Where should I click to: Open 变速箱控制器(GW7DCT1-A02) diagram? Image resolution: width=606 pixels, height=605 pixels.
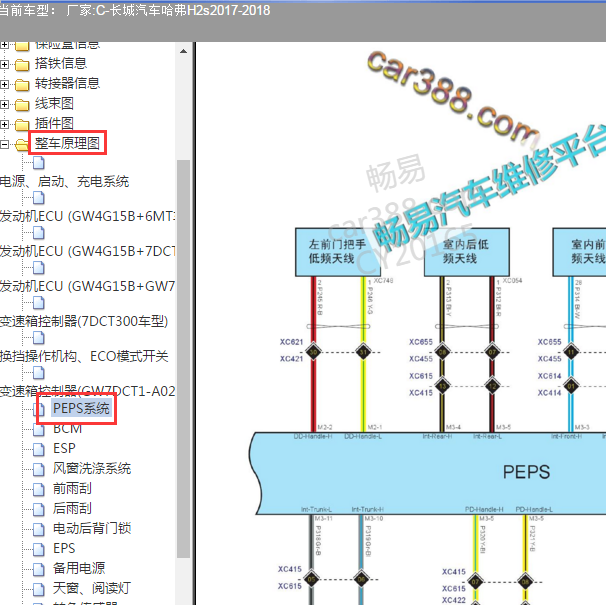coord(87,391)
